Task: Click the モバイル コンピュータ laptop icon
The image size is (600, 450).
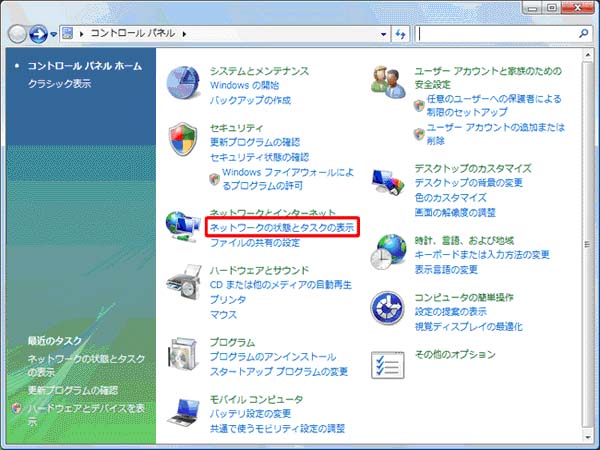Action: tap(184, 412)
